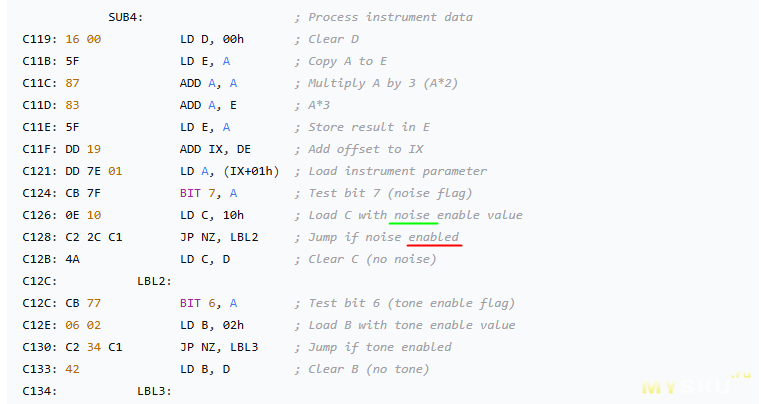
Task: Select the hex bytes 16 00
Action: [83, 39]
